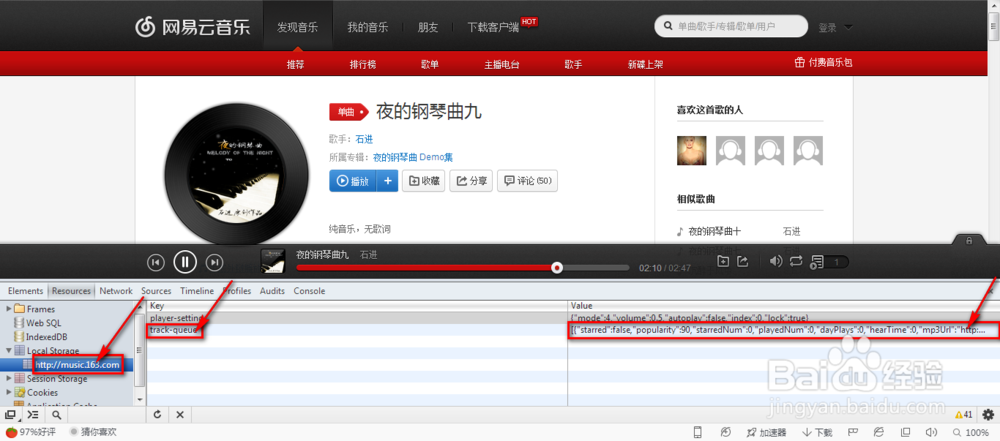1000x441 pixels.
Task: Click the 100% zoom level control
Action: pyautogui.click(x=969, y=432)
